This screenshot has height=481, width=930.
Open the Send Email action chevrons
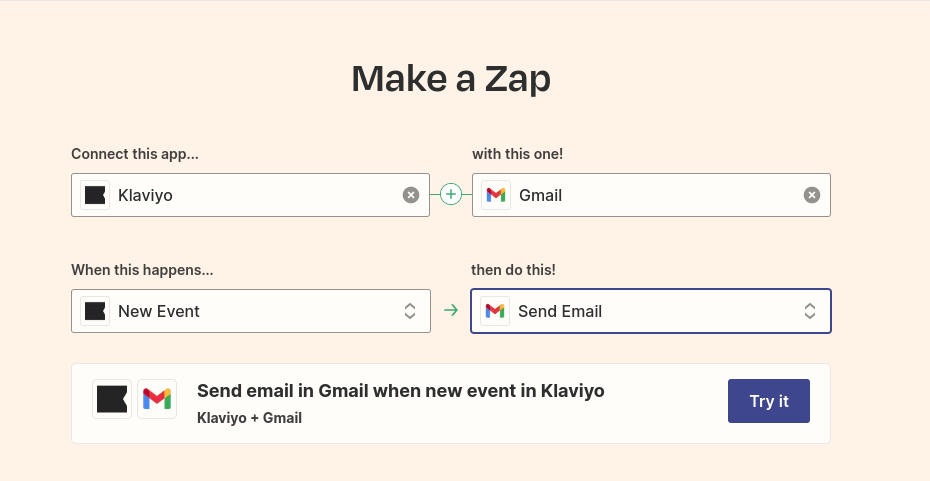coord(810,311)
